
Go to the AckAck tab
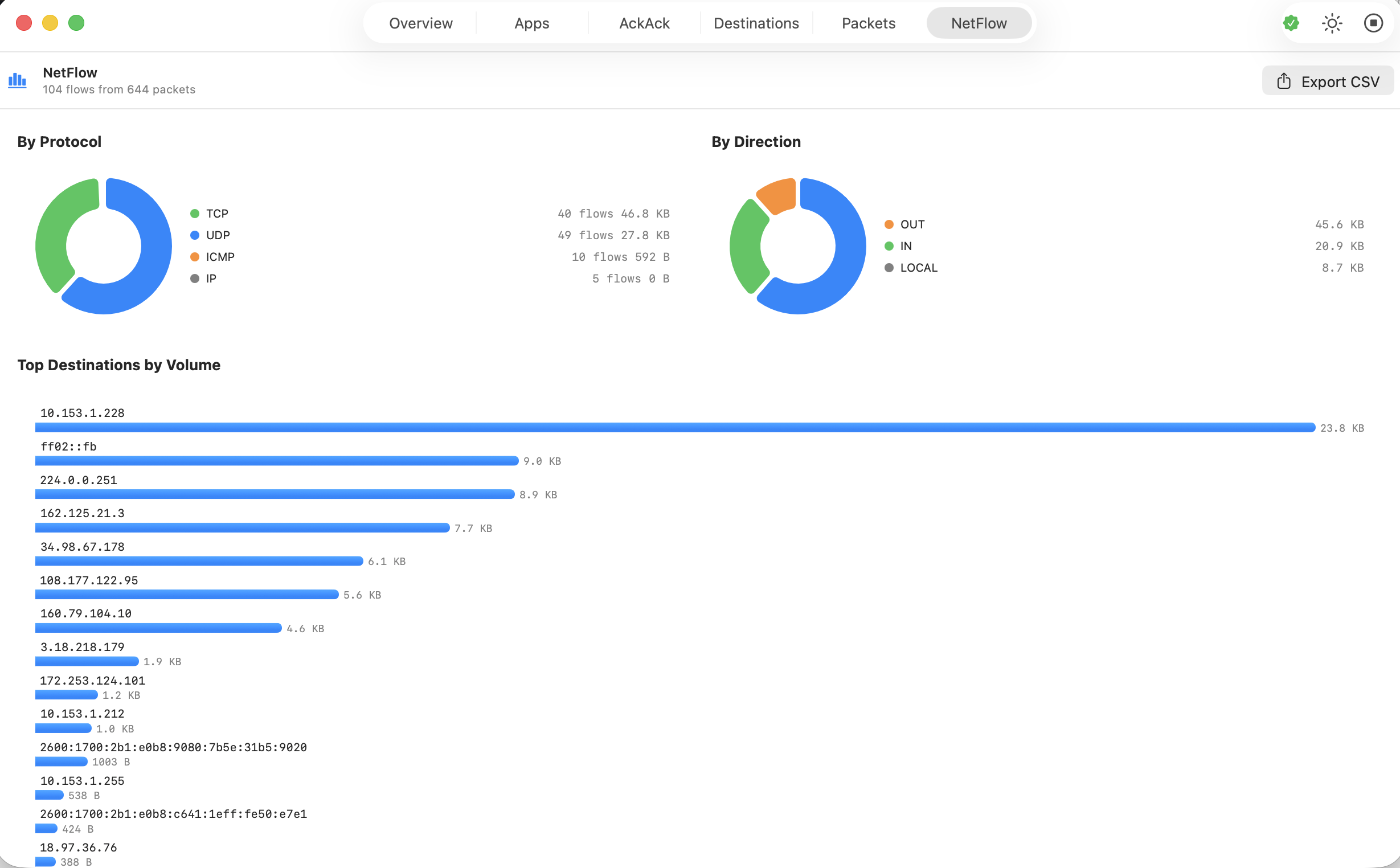tap(644, 23)
